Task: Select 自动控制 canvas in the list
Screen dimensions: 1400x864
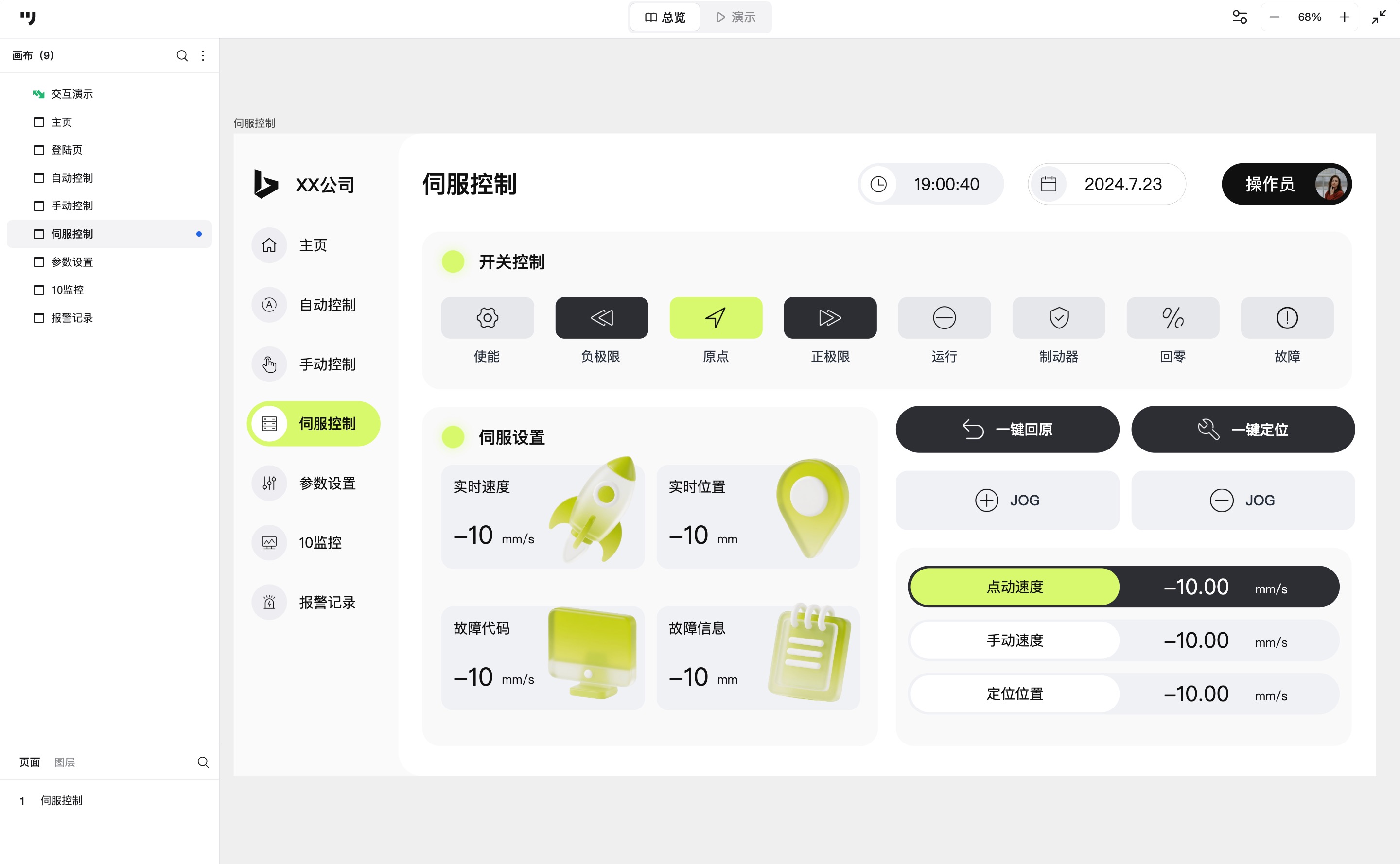Action: (109, 178)
